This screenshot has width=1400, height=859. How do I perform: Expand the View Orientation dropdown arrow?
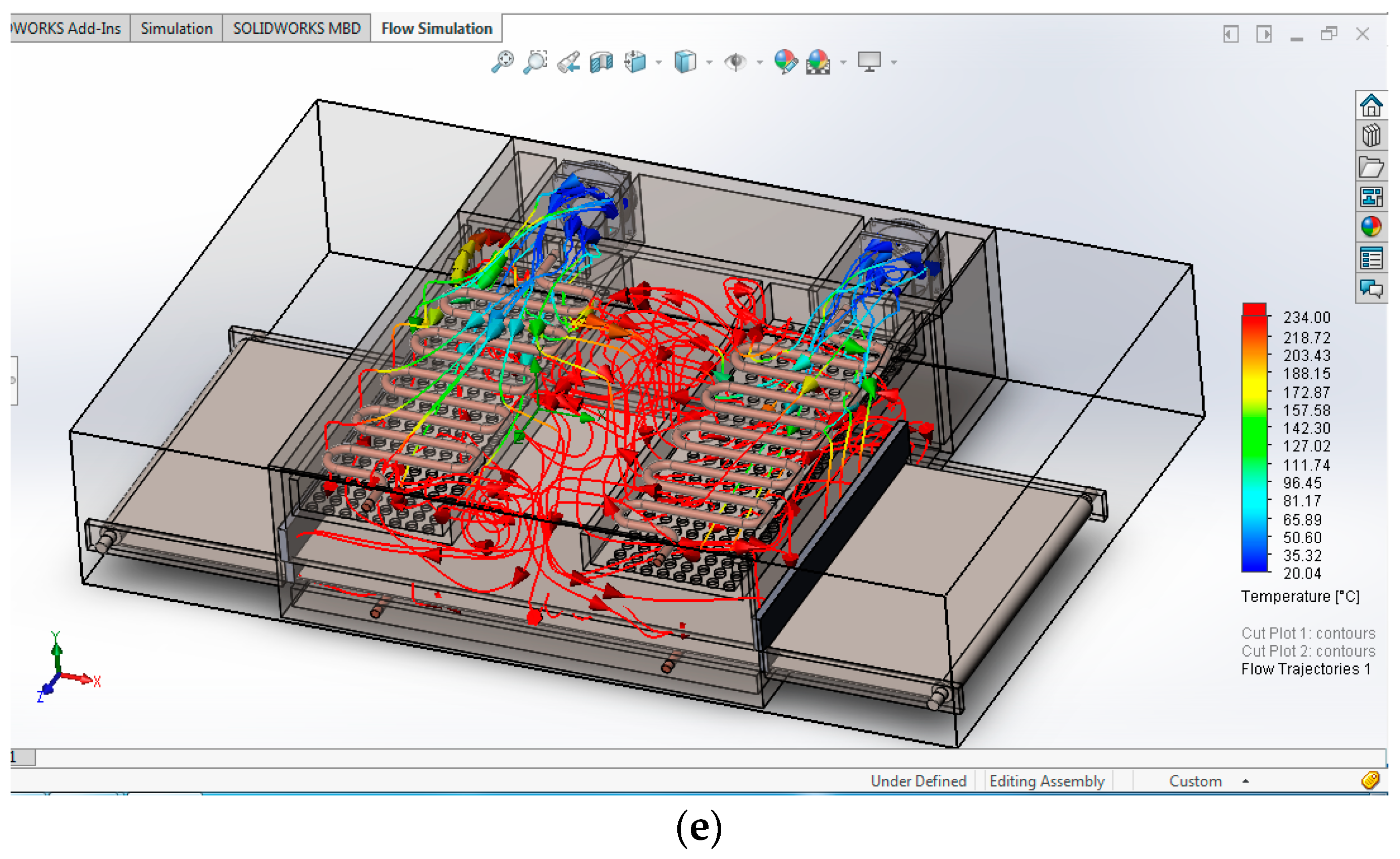(659, 63)
